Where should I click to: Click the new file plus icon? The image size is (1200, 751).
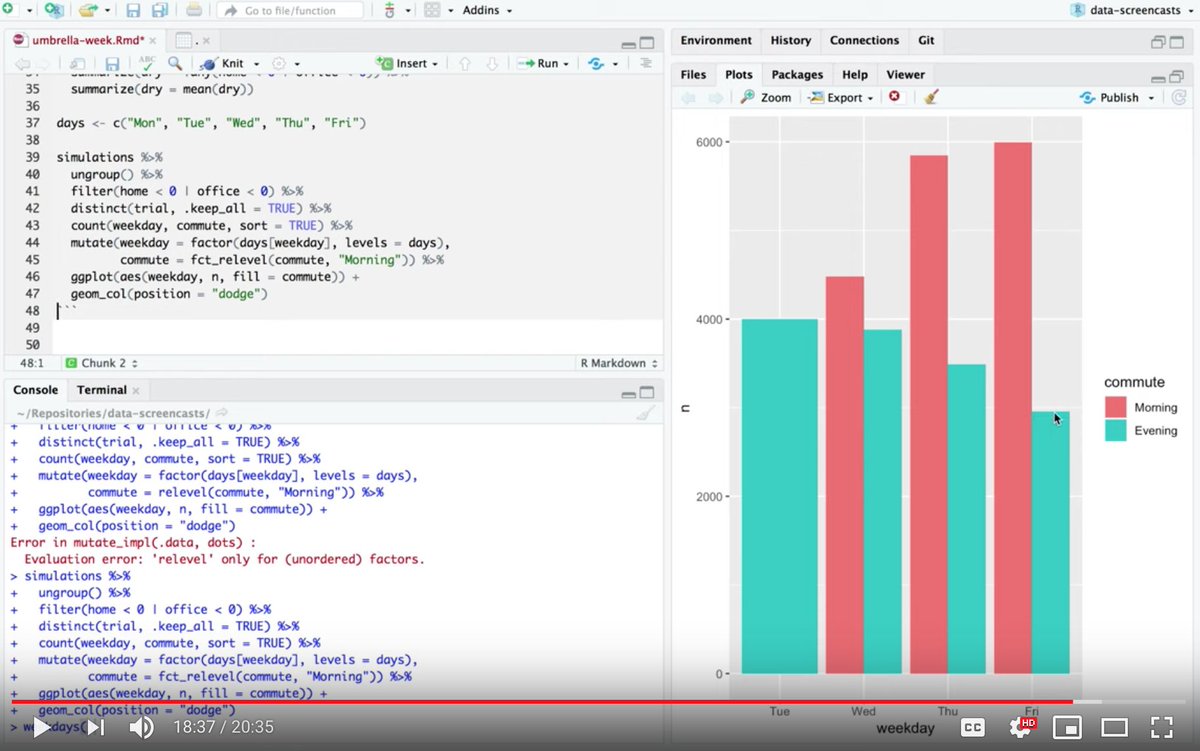tap(7, 10)
